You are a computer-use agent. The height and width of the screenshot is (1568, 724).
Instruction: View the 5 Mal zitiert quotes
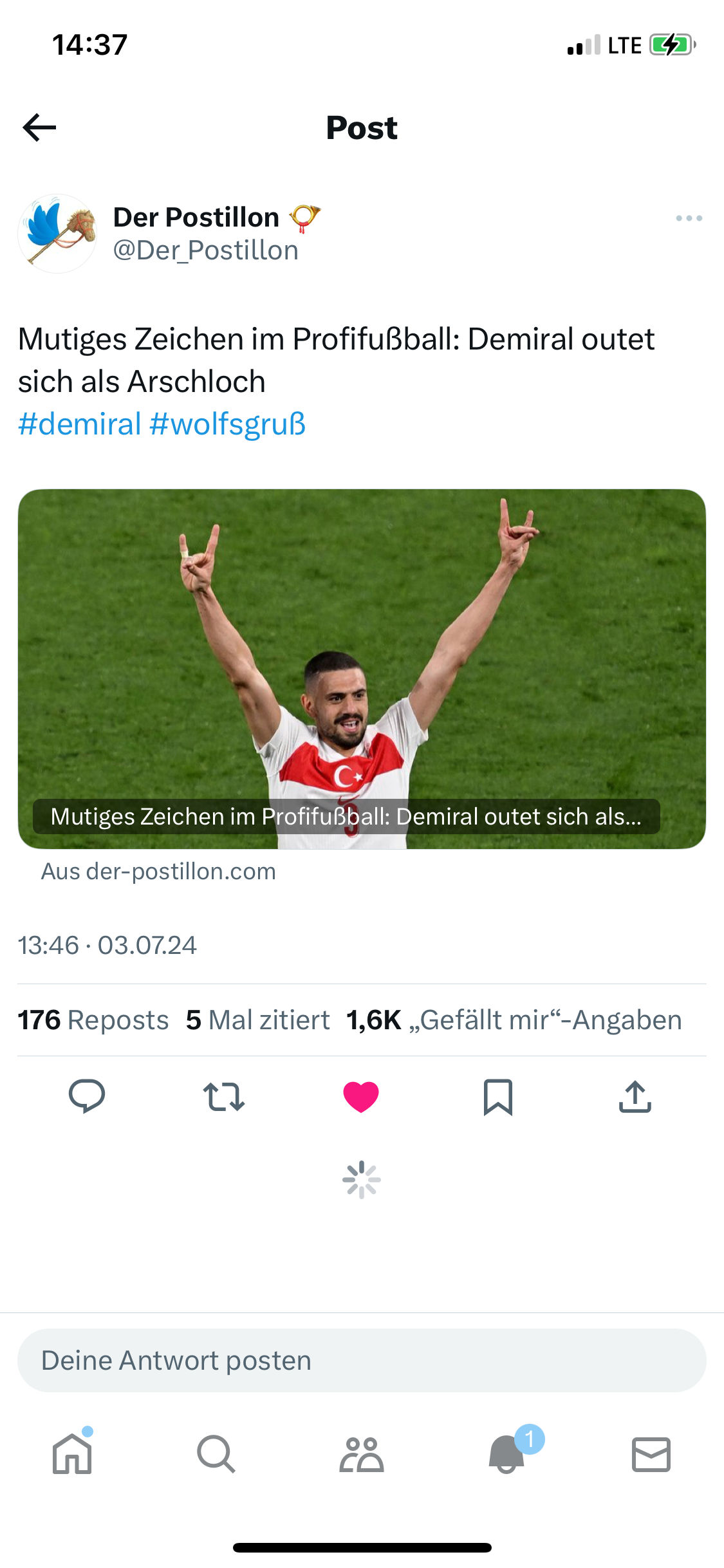pos(258,1020)
